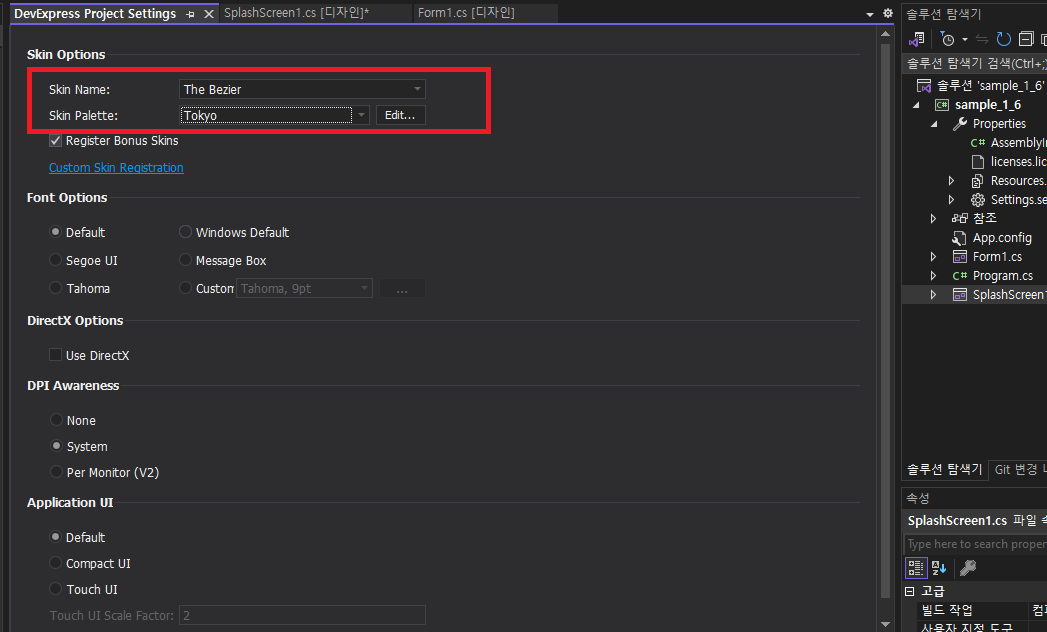
Task: Click the solution 'sample_1_6' icon
Action: (x=923, y=86)
